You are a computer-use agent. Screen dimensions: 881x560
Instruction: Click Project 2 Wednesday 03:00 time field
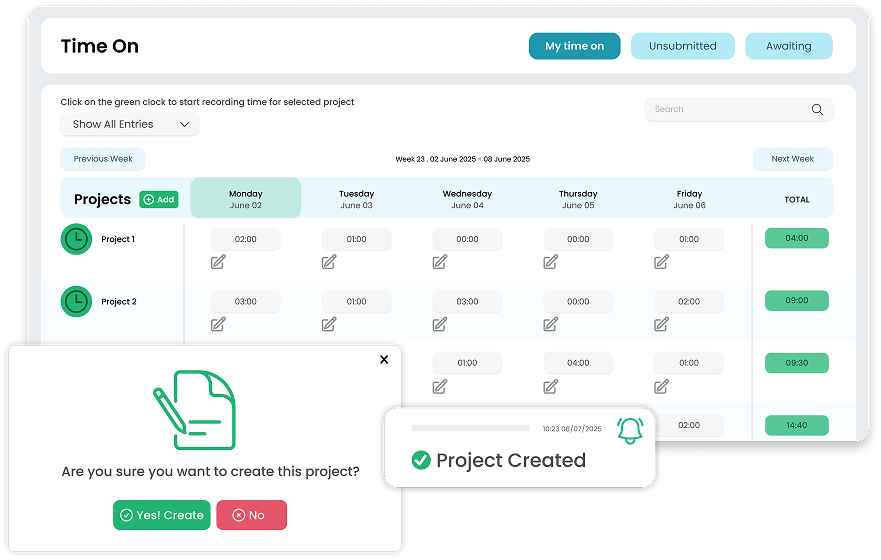(x=467, y=302)
